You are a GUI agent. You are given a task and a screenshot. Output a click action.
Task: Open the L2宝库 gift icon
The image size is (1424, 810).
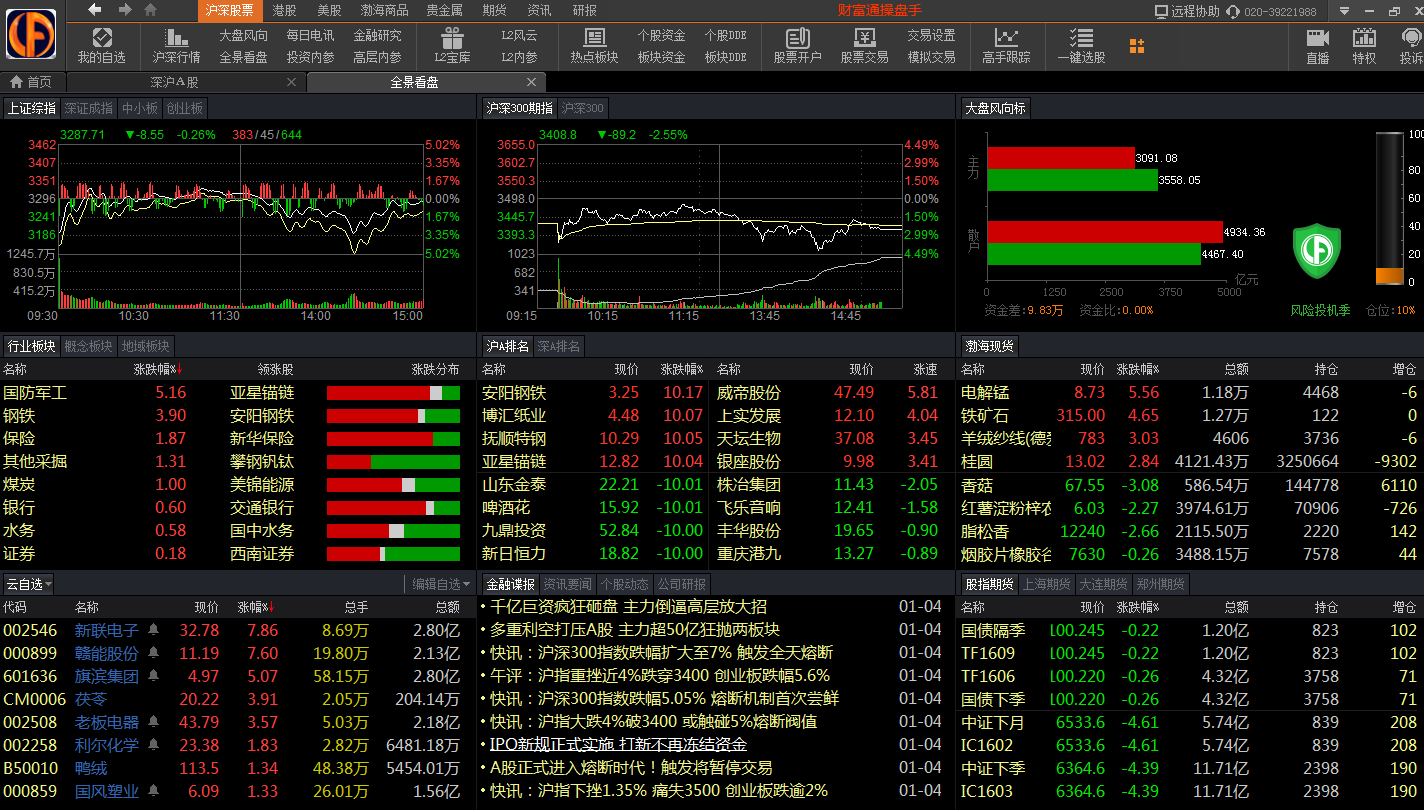pos(453,39)
